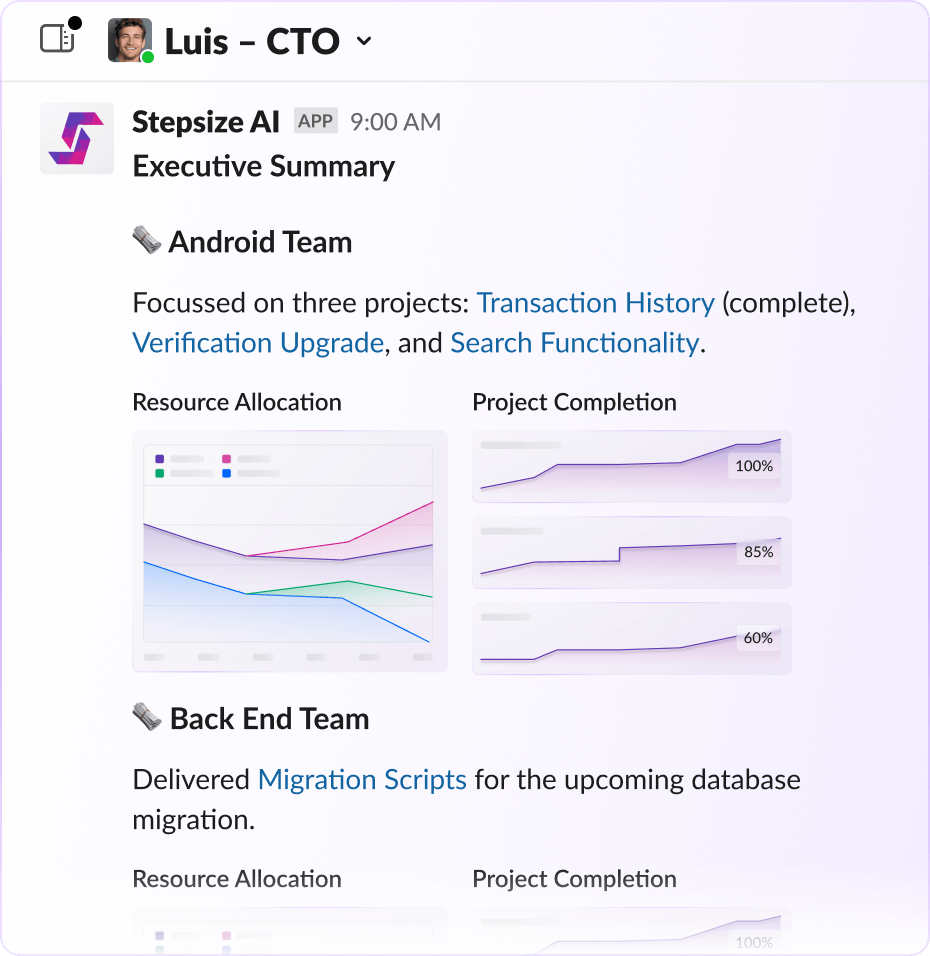Open the Transaction History link
Viewport: 930px width, 956px height.
tap(595, 303)
